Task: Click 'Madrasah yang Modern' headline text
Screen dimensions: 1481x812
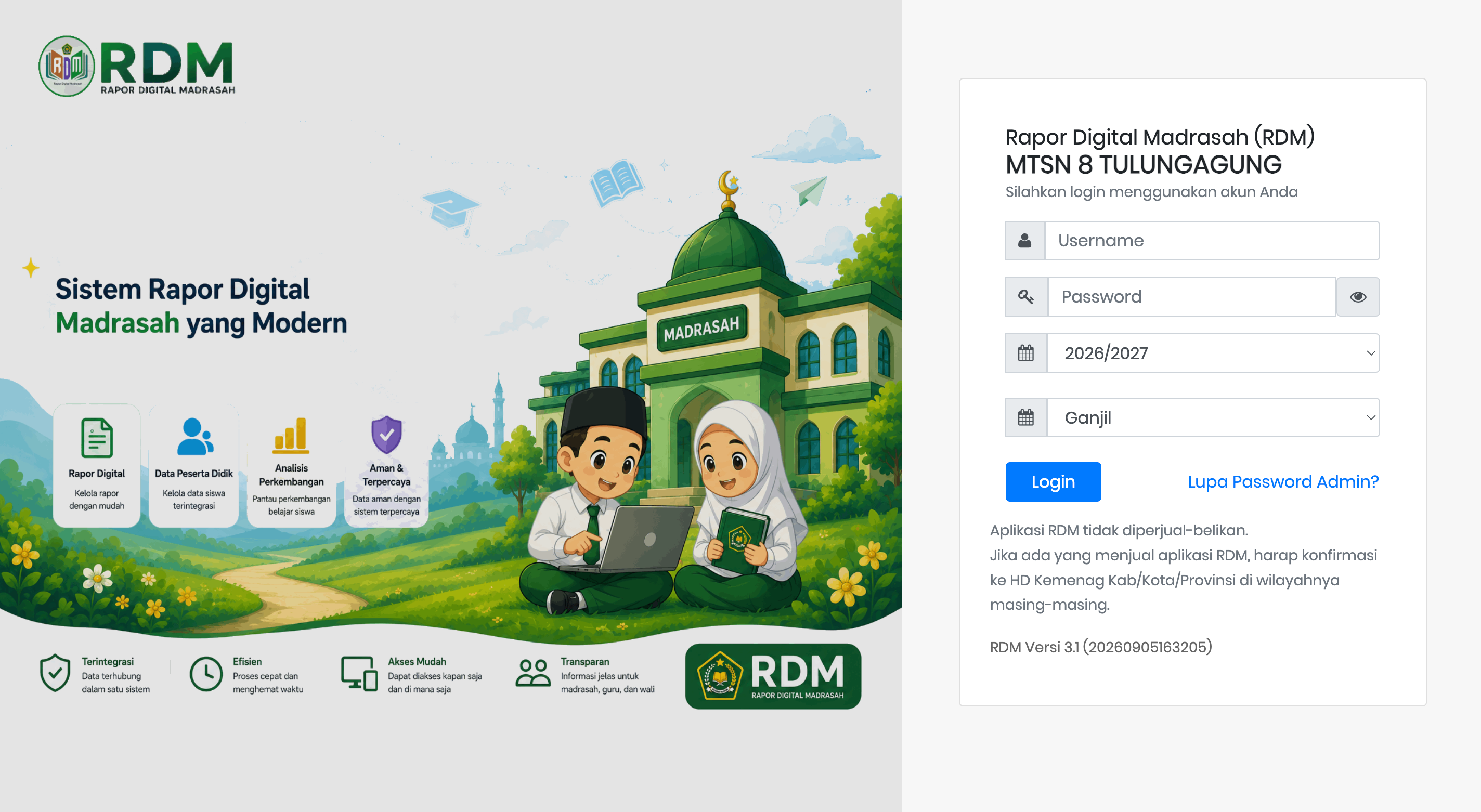Action: pos(201,323)
